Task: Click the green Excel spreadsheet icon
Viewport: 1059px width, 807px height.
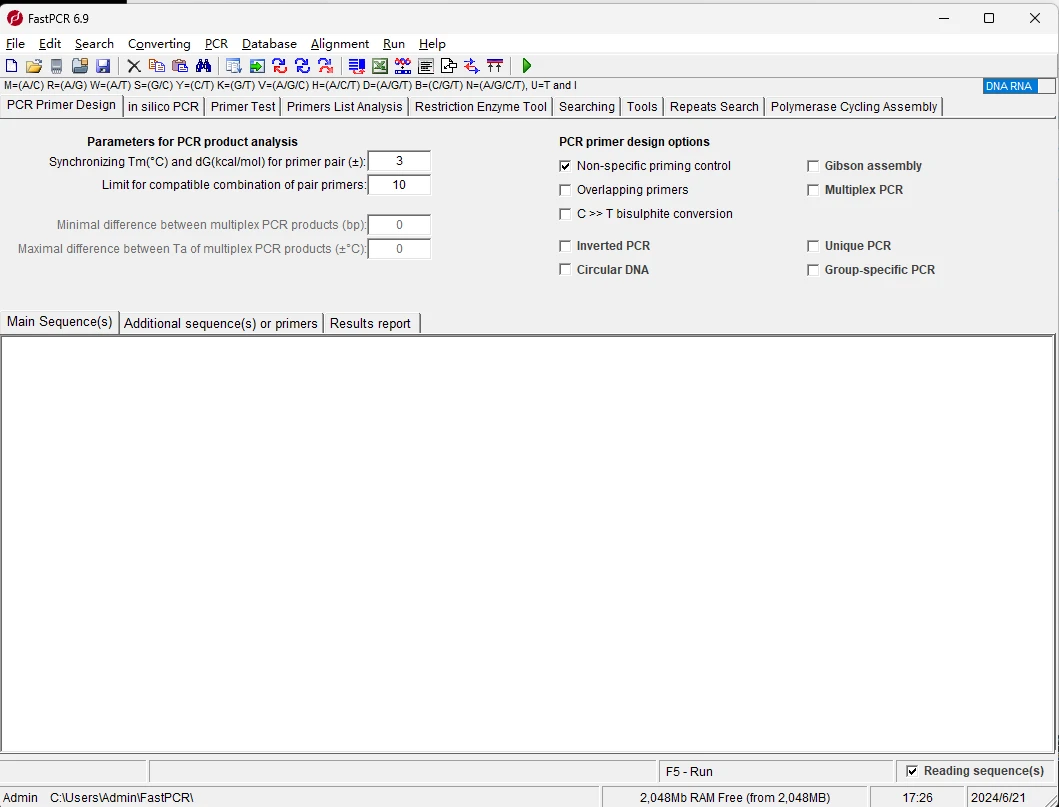Action: coord(380,66)
